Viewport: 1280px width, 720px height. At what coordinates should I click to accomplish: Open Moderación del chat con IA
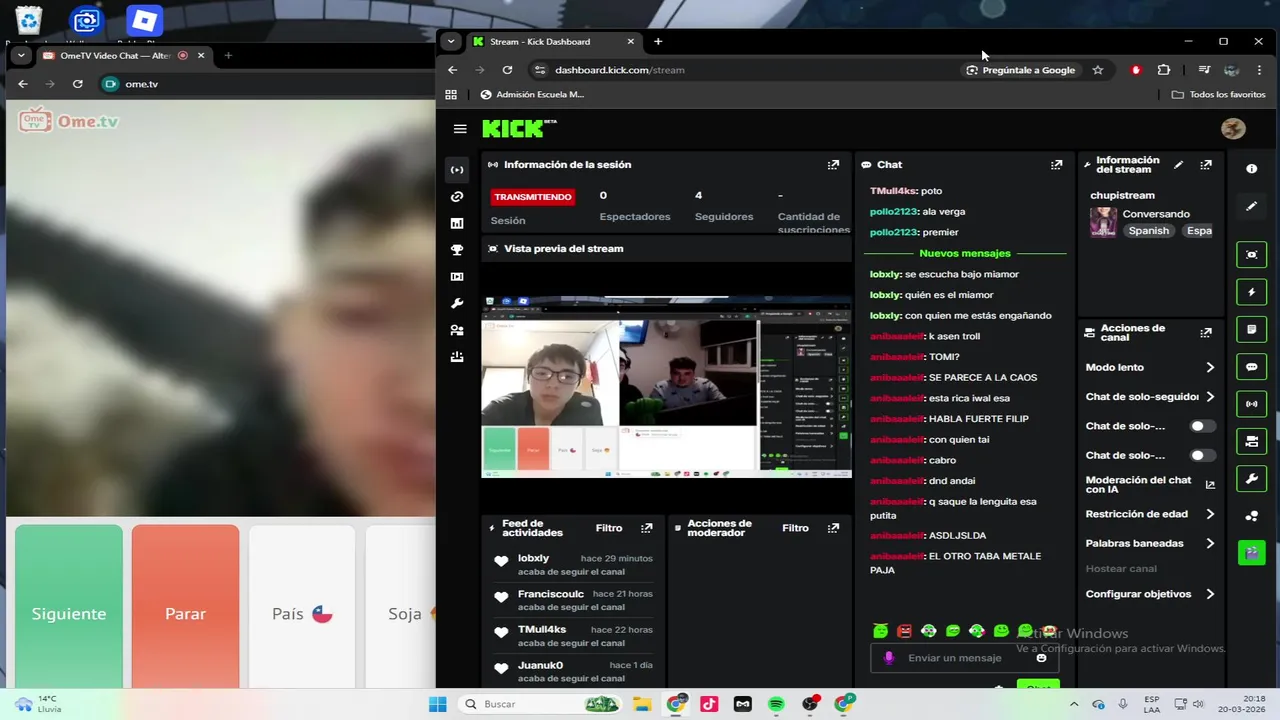(1150, 484)
